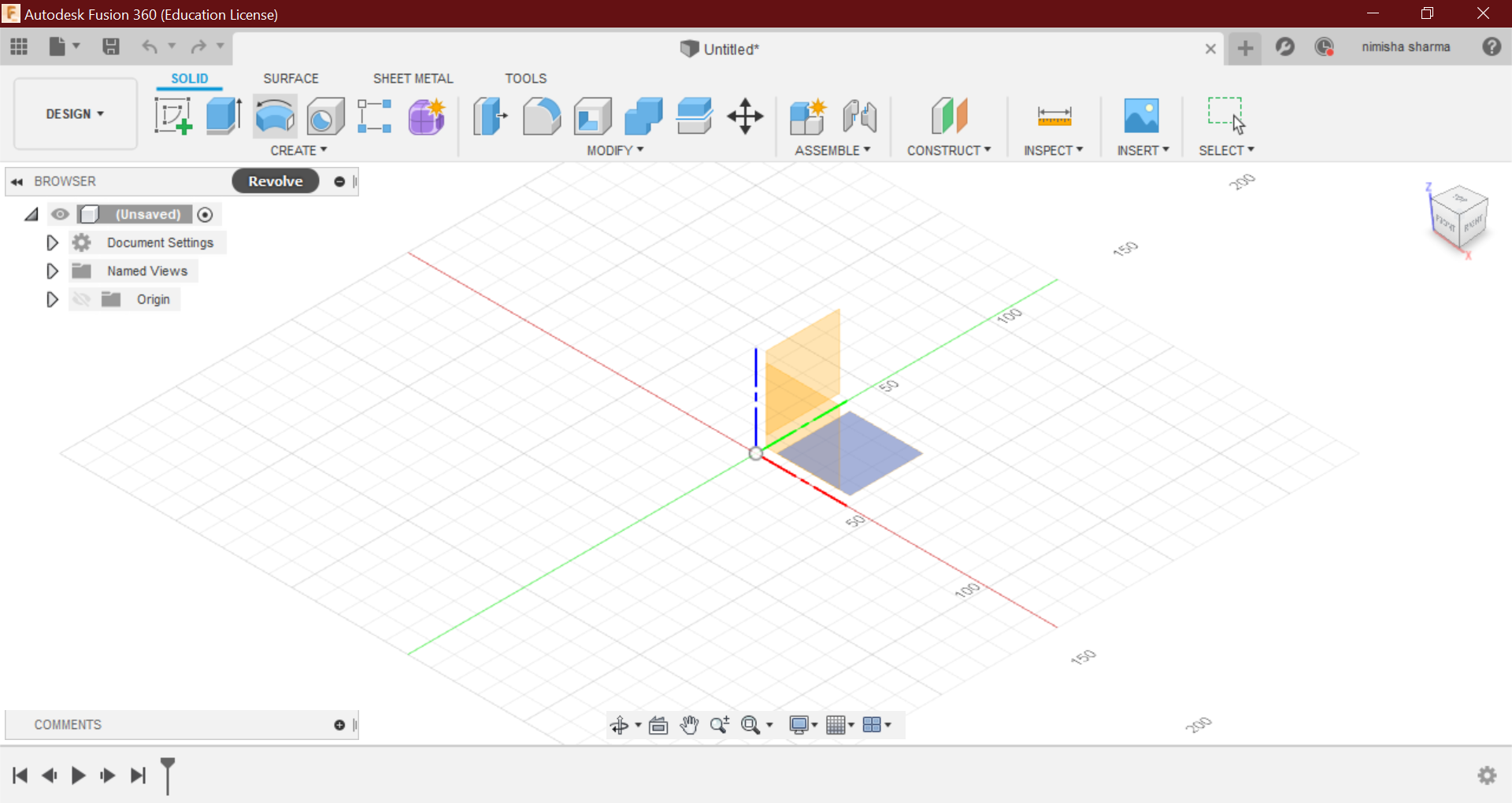Open the CREATE dropdown menu
1512x803 pixels.
[298, 150]
